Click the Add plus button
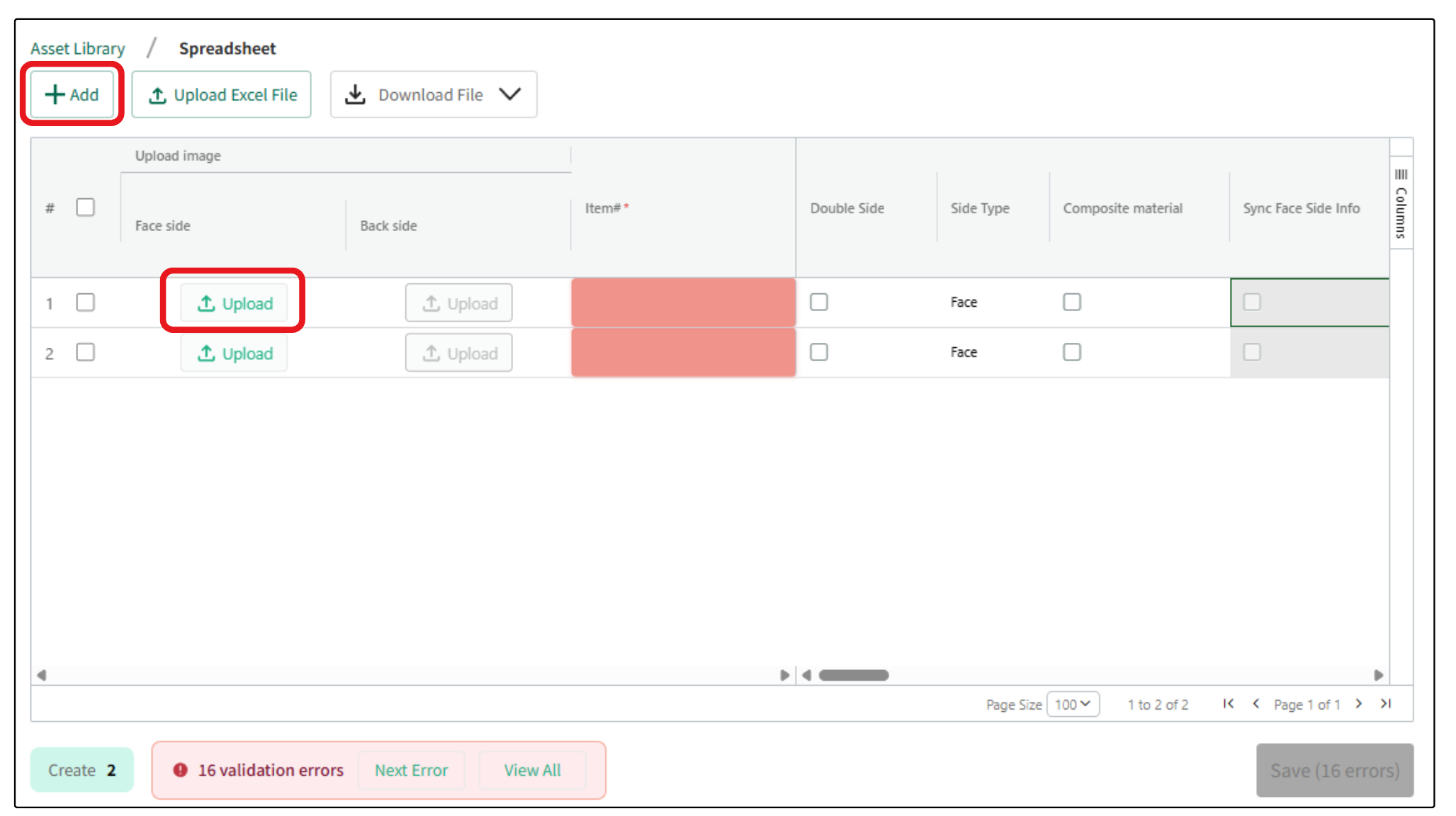Viewport: 1456px width, 816px height. [72, 94]
